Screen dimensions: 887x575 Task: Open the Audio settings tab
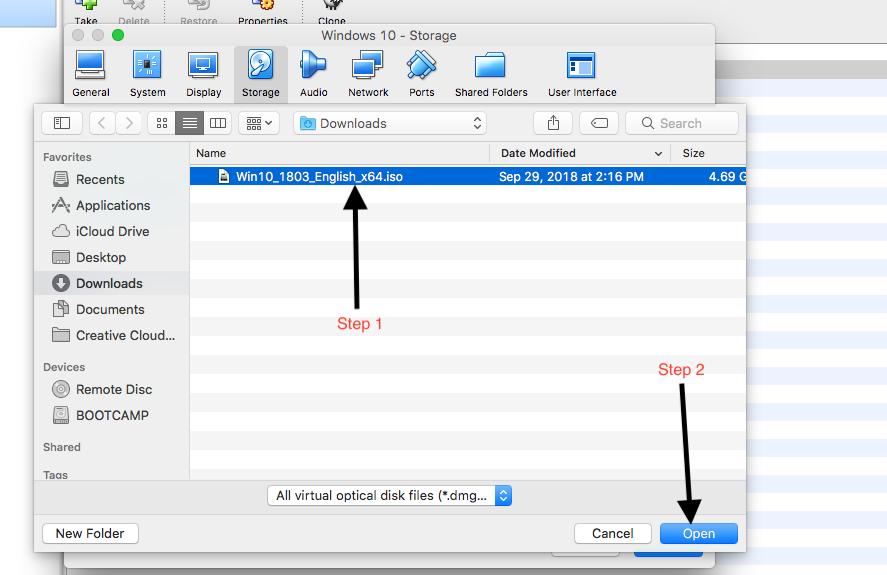coord(313,74)
